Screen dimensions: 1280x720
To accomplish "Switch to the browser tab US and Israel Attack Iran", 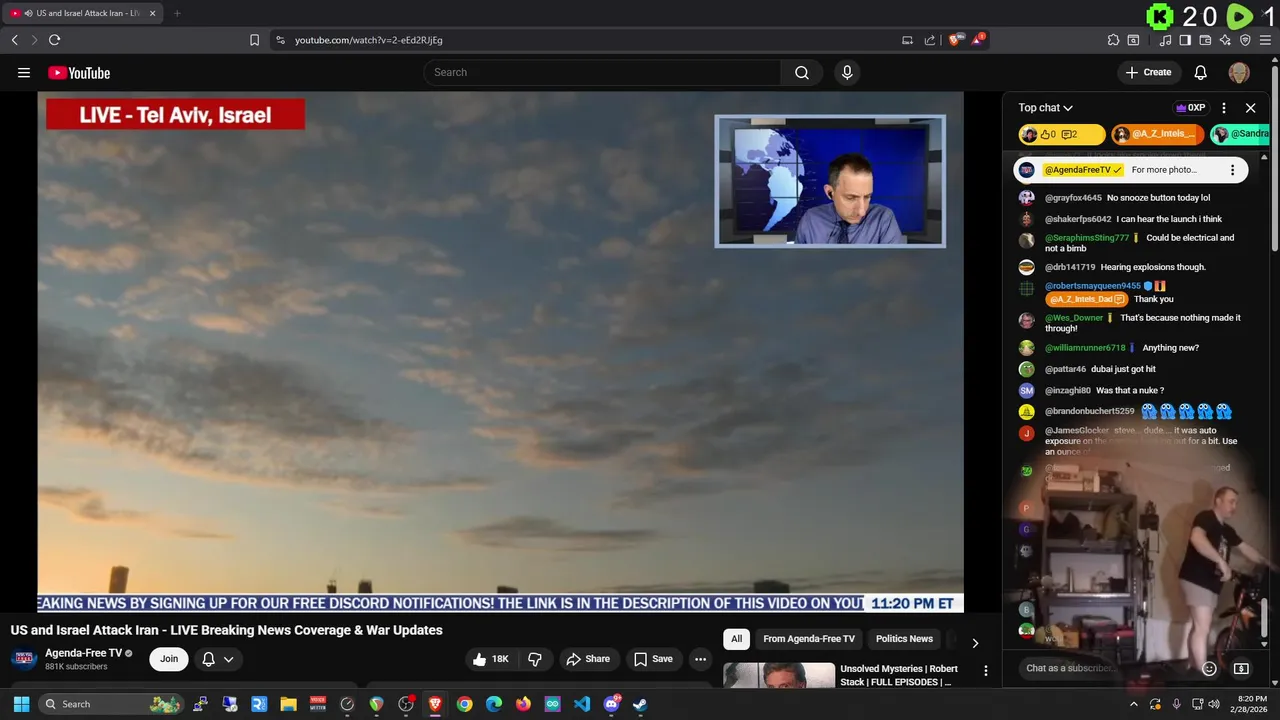I will (82, 13).
